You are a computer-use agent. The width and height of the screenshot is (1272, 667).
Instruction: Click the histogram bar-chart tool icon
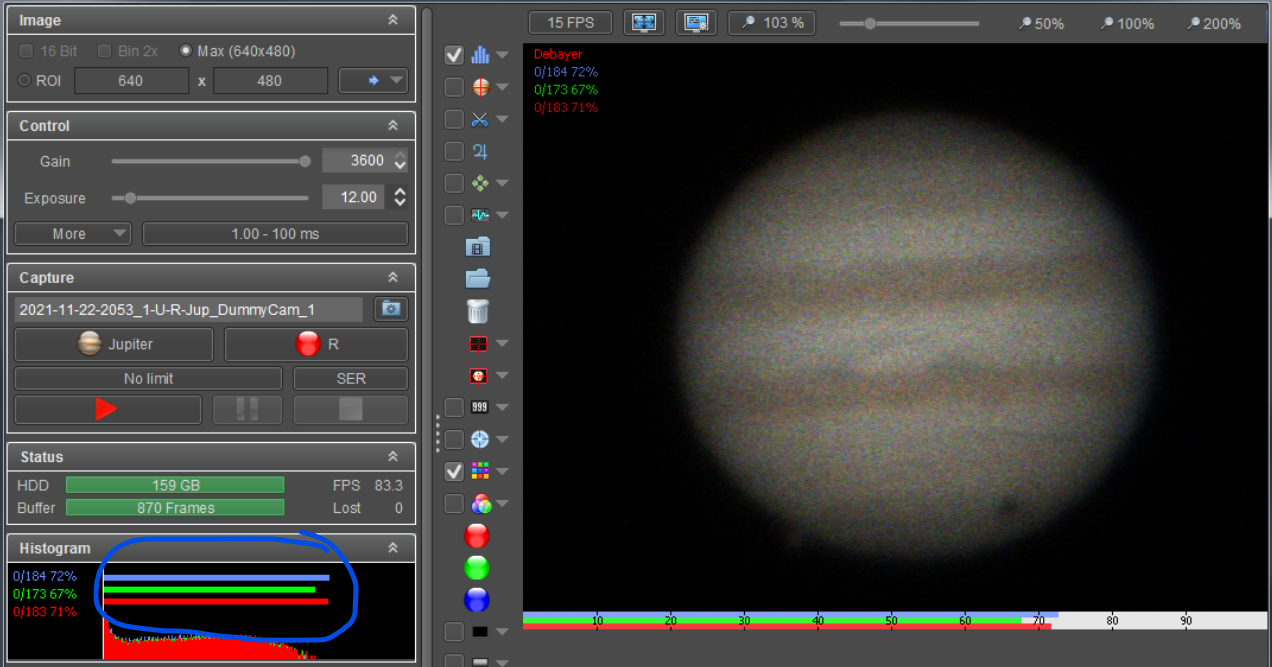point(480,55)
